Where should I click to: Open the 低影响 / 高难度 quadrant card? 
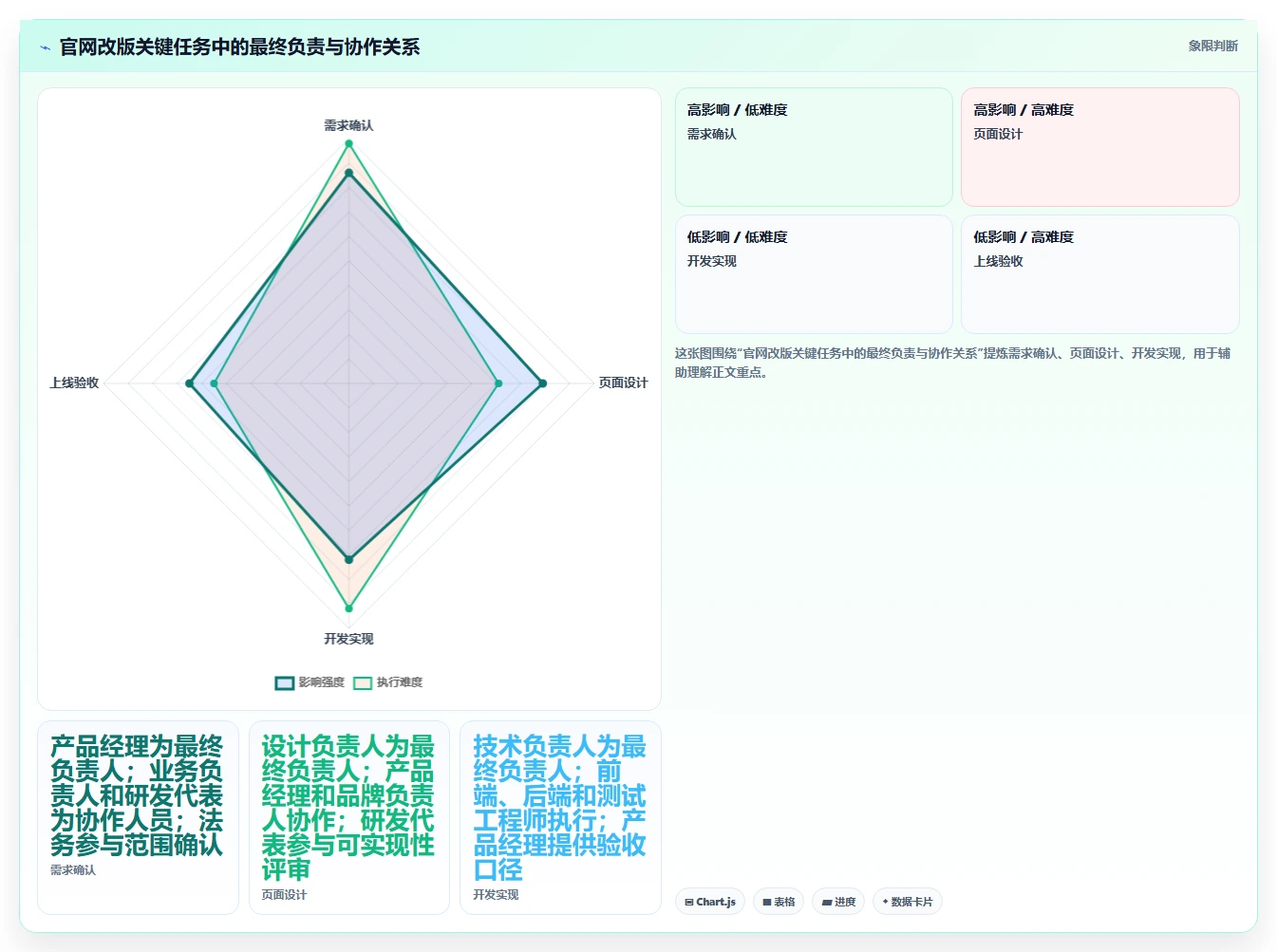point(1100,274)
